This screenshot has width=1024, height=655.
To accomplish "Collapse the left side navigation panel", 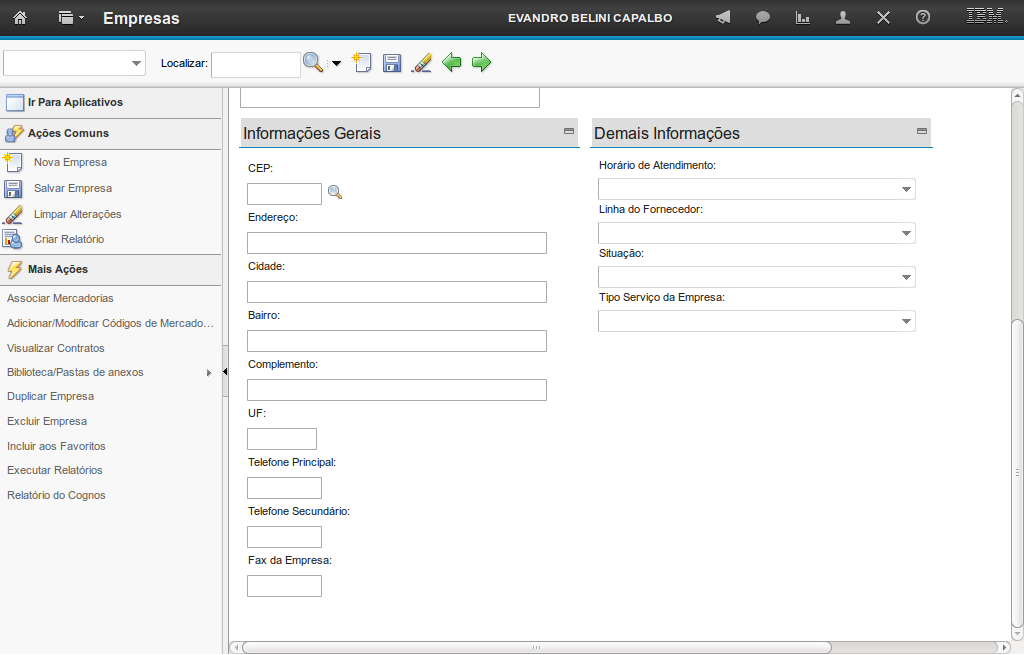I will 225,372.
